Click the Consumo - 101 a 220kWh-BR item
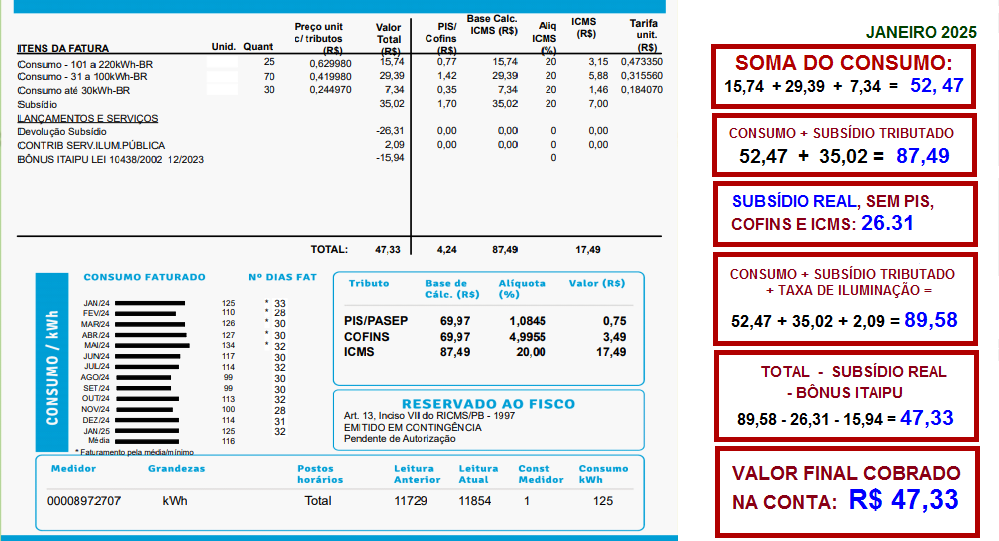The width and height of the screenshot is (999, 541). 86,62
